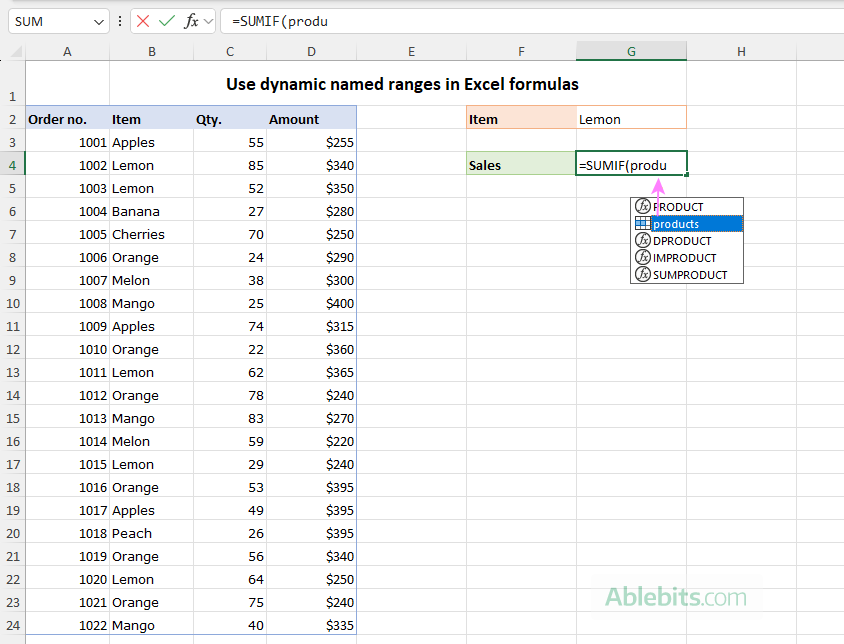Screen dimensions: 844x644
Task: Open the Name Box dropdown showing SUM
Action: tap(97, 21)
